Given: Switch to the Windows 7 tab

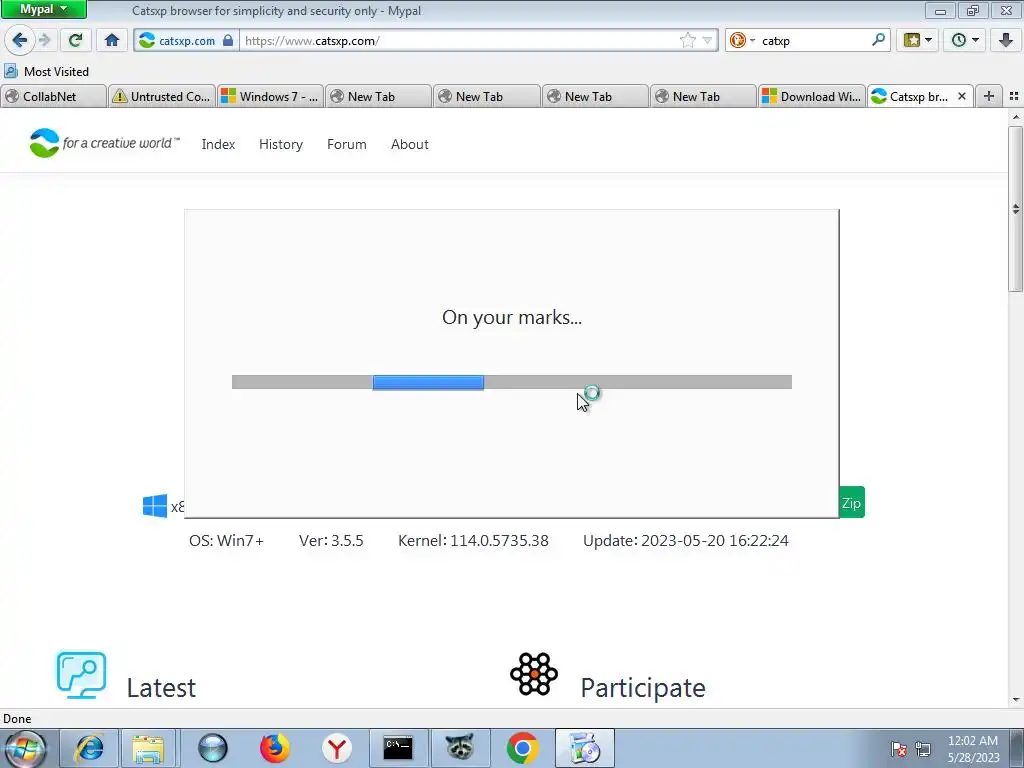Looking at the screenshot, I should click(x=270, y=97).
